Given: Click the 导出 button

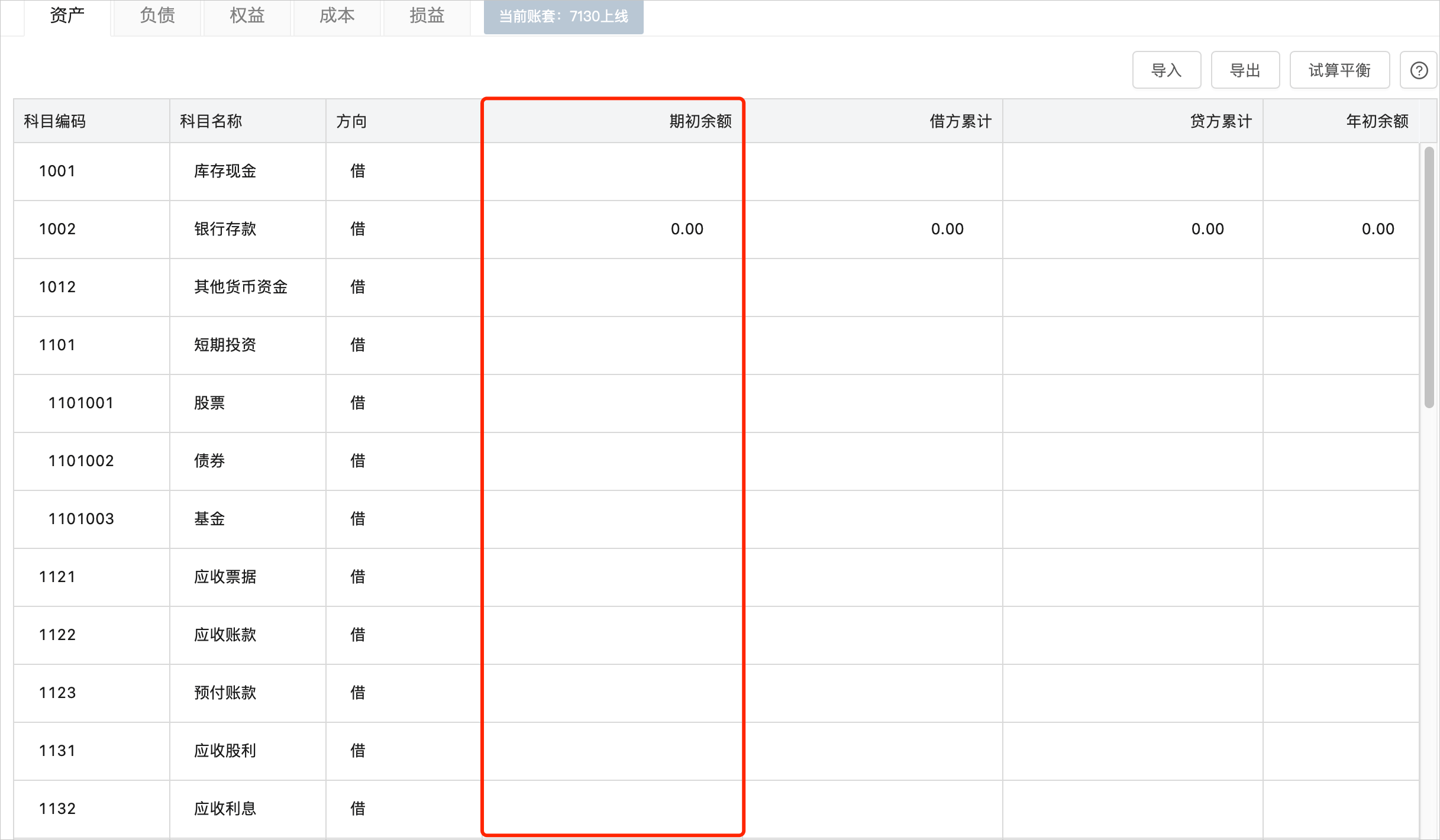Looking at the screenshot, I should (x=1245, y=70).
